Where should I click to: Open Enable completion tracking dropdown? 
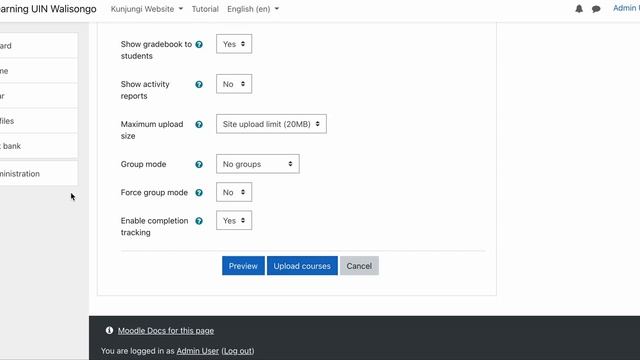pos(234,220)
